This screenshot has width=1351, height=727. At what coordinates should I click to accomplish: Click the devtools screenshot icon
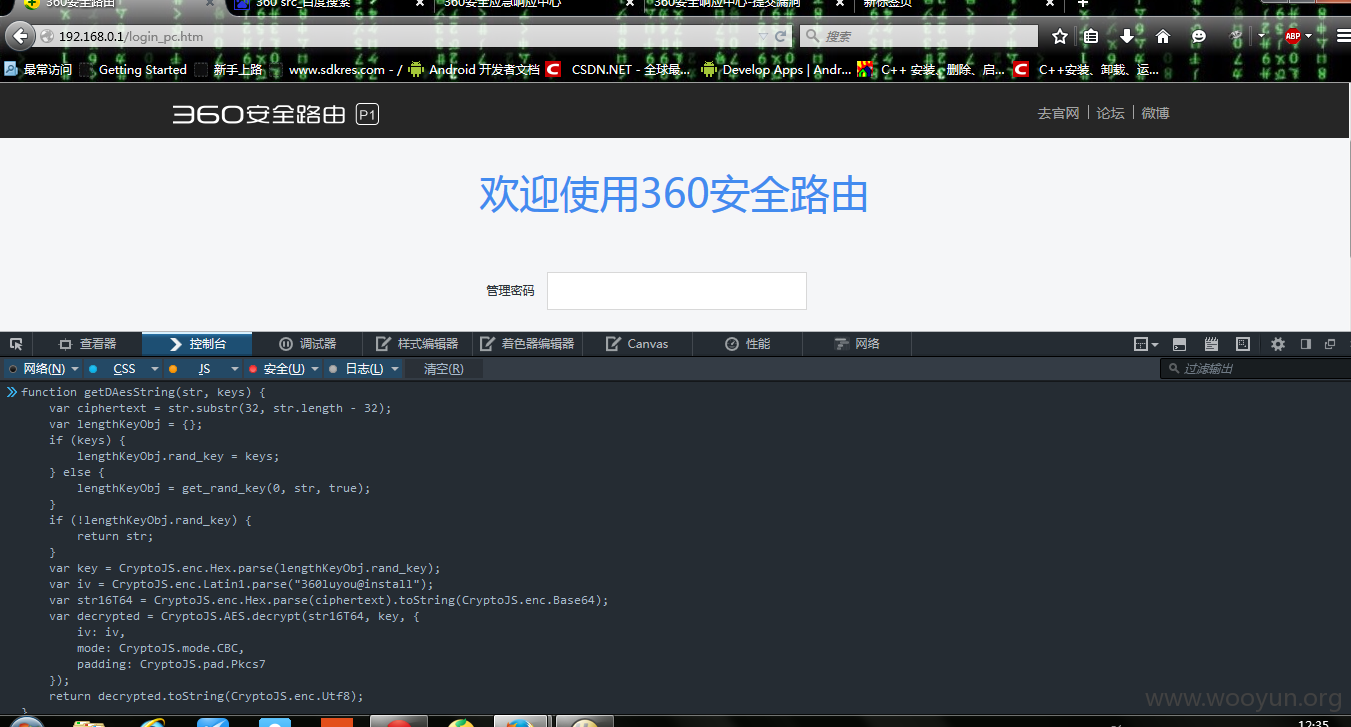click(x=1243, y=344)
